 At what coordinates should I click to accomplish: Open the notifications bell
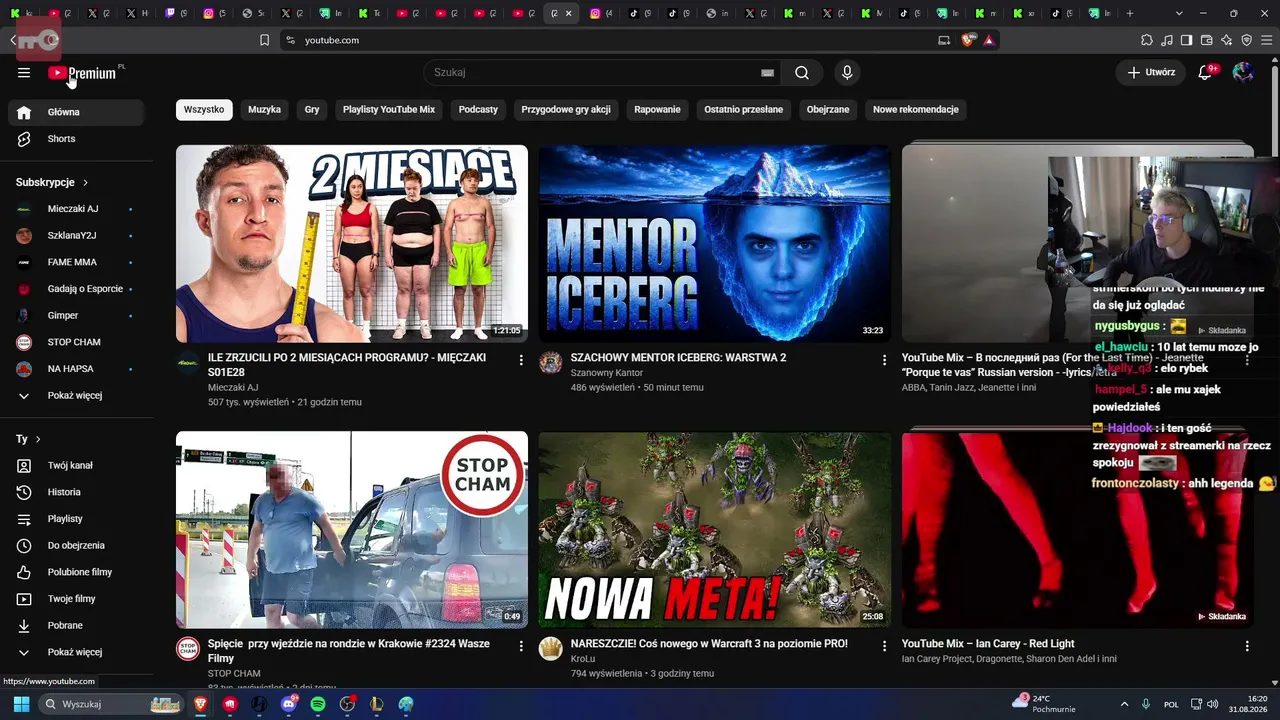[1205, 72]
